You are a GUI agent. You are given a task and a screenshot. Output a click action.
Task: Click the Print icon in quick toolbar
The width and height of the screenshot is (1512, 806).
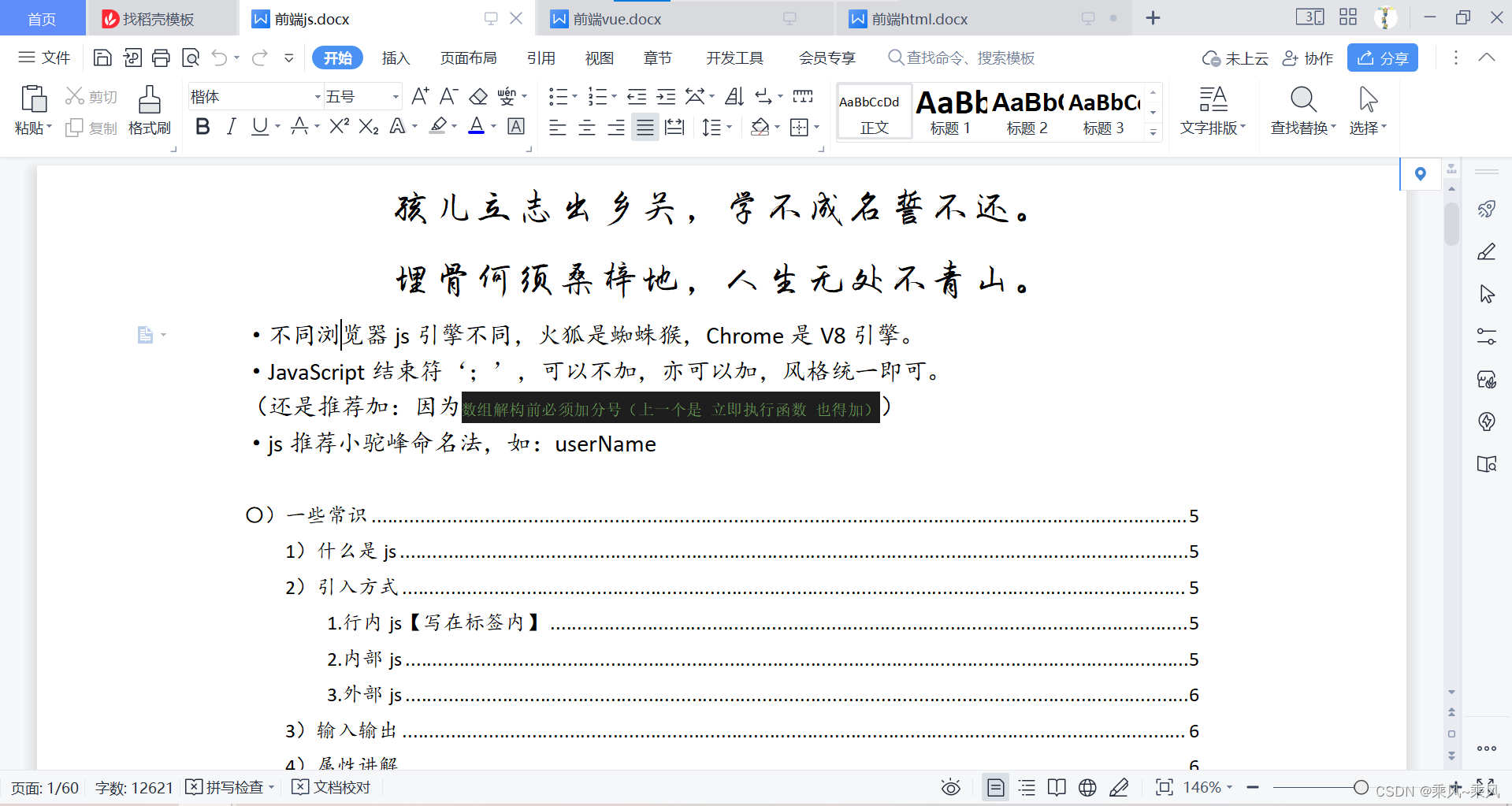click(161, 58)
